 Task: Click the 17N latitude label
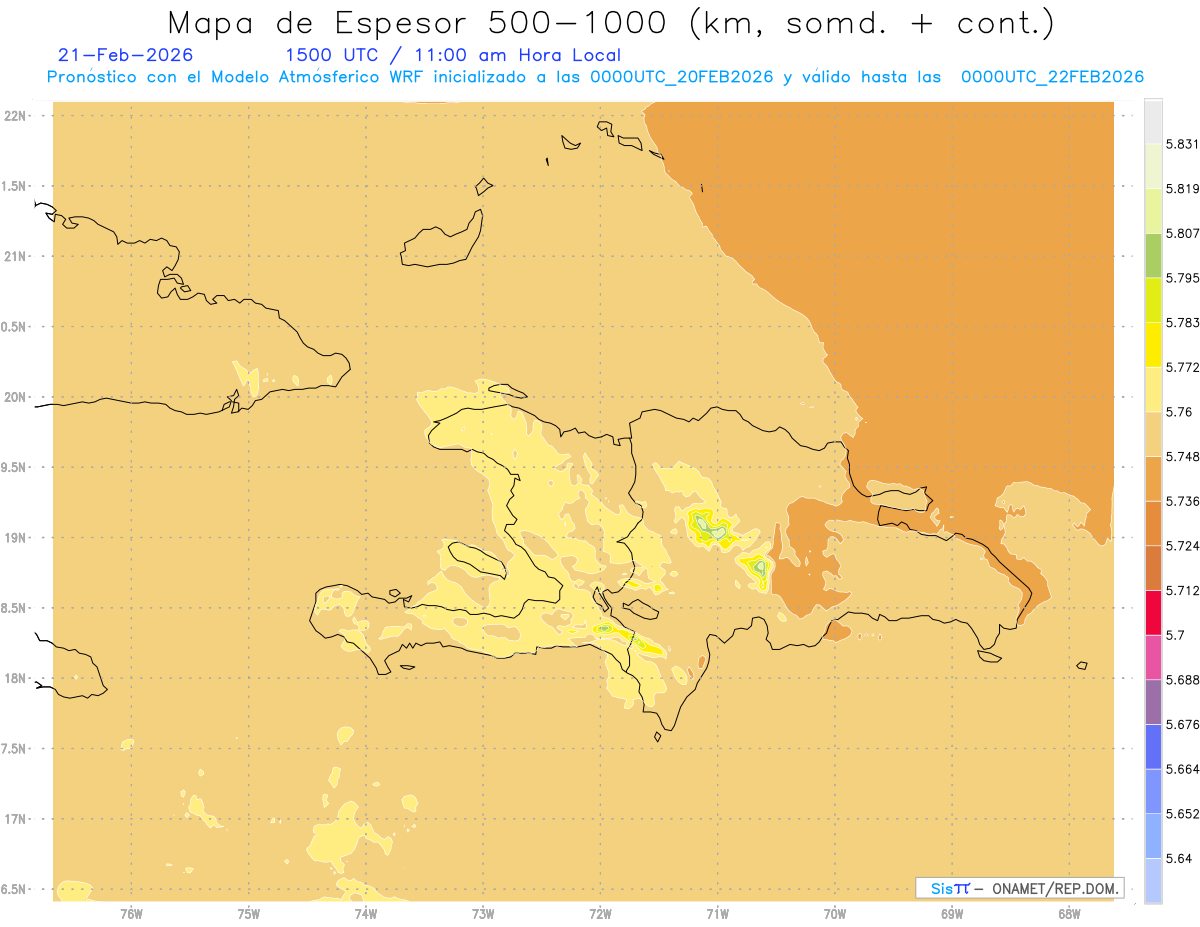tap(17, 819)
